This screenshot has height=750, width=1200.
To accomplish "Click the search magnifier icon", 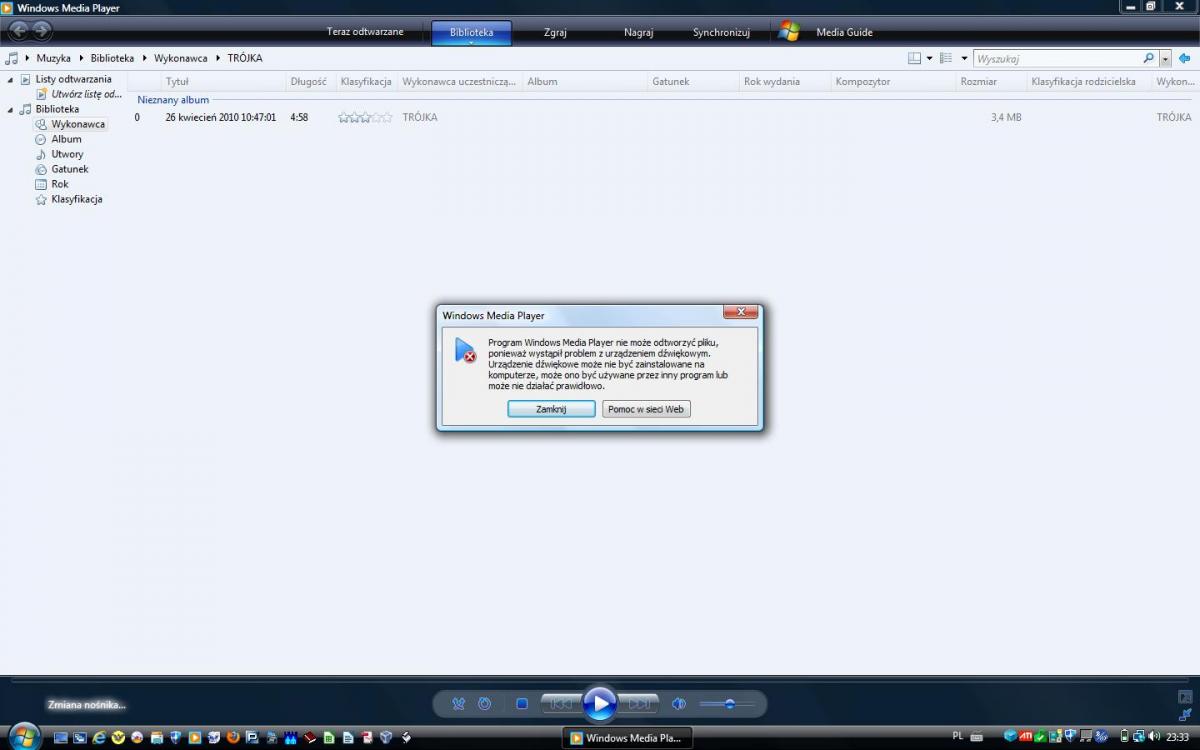I will tap(1149, 59).
